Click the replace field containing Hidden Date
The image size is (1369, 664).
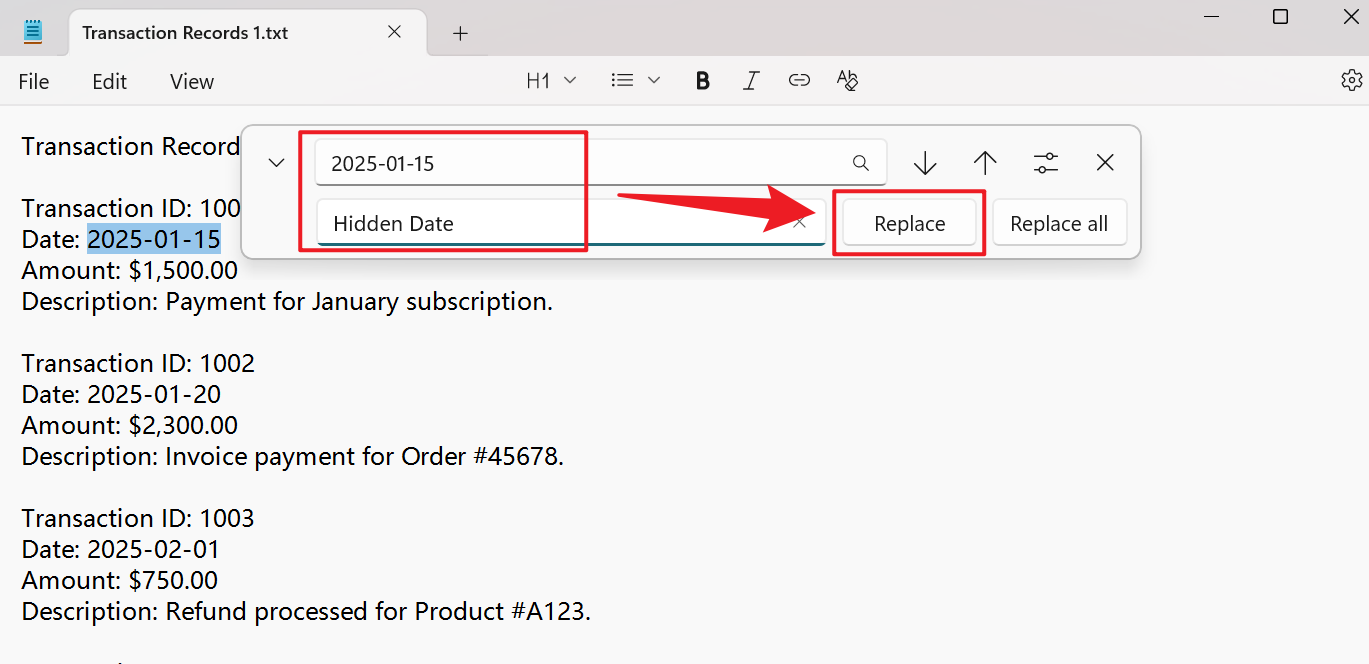click(x=571, y=223)
